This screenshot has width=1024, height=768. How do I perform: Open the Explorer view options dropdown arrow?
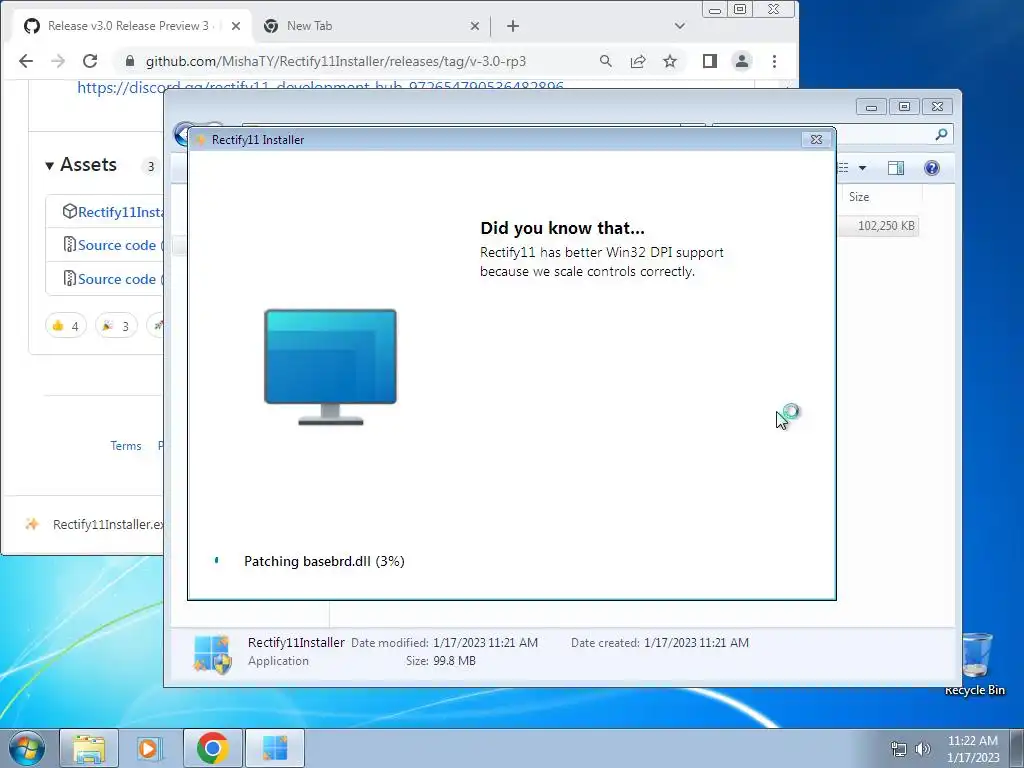click(862, 168)
